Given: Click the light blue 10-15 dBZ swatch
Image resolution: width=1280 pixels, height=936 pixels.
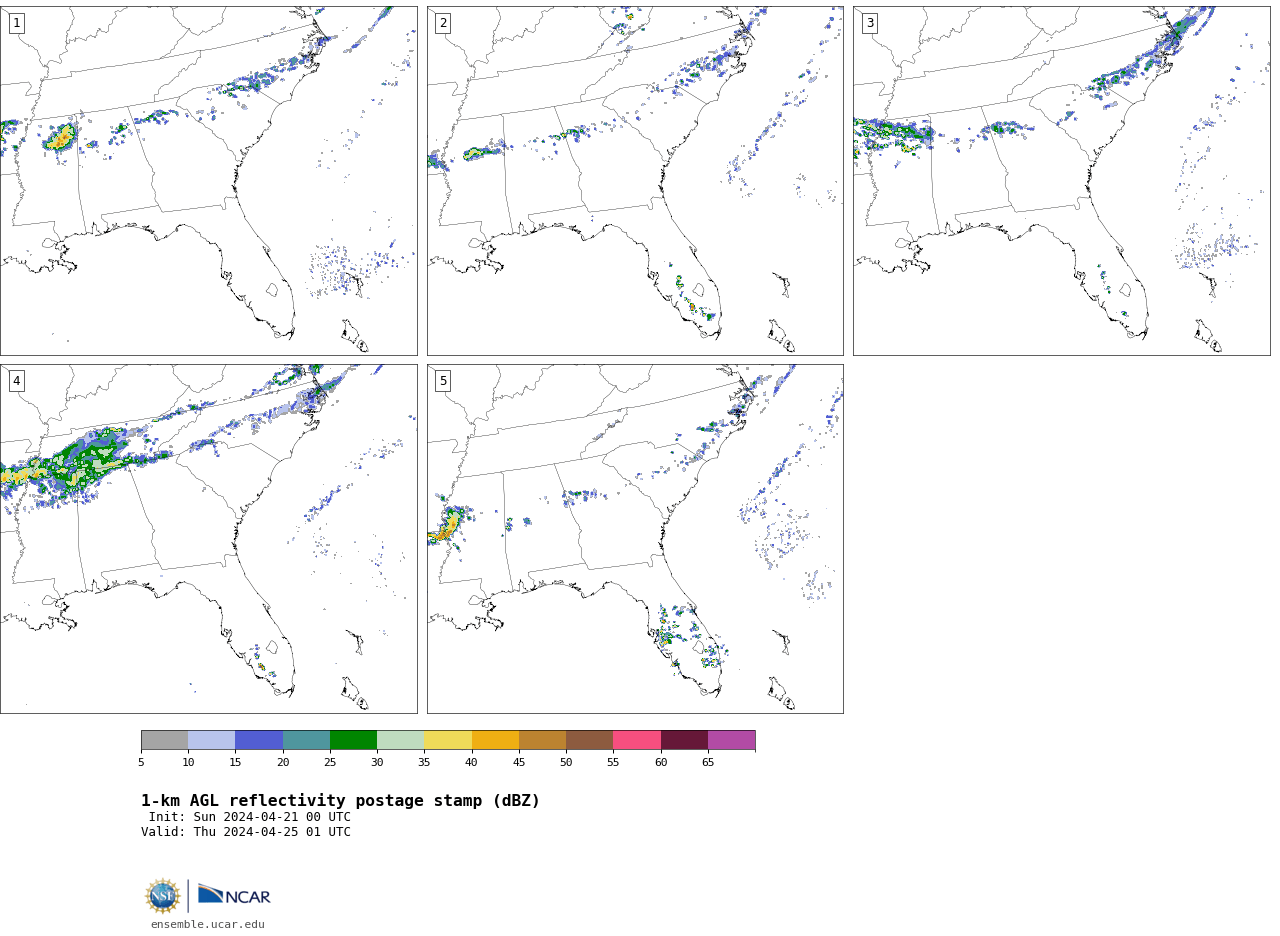Looking at the screenshot, I should tap(212, 740).
